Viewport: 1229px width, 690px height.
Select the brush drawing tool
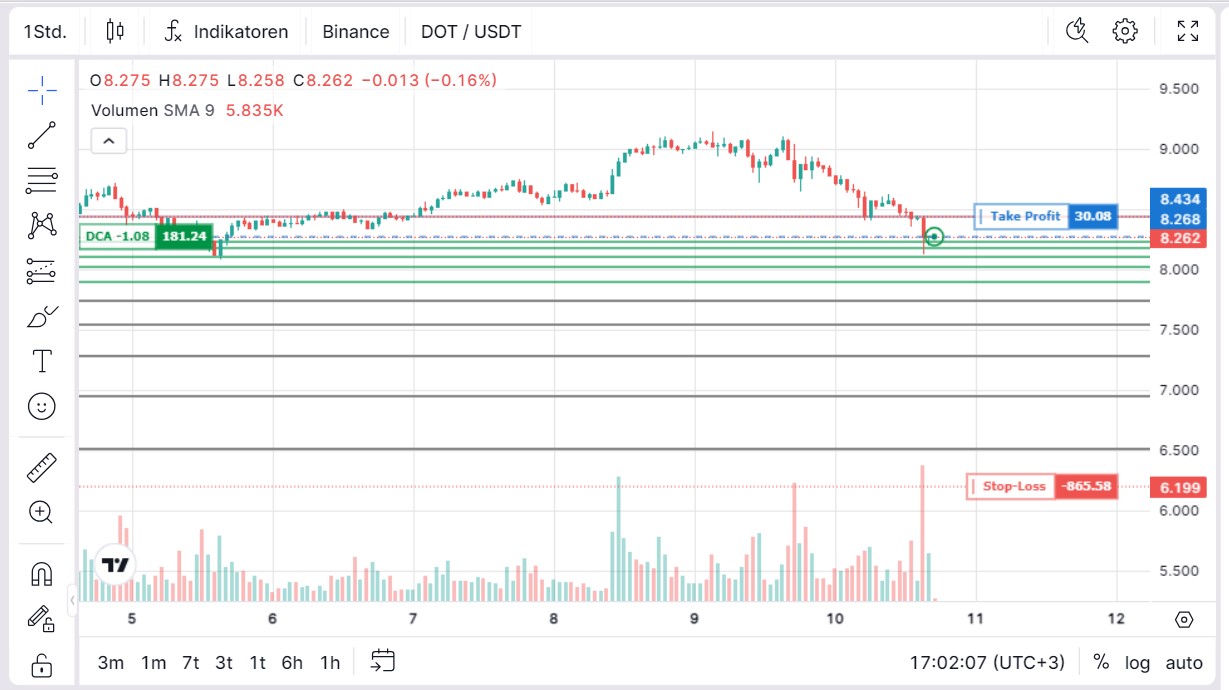tap(42, 318)
